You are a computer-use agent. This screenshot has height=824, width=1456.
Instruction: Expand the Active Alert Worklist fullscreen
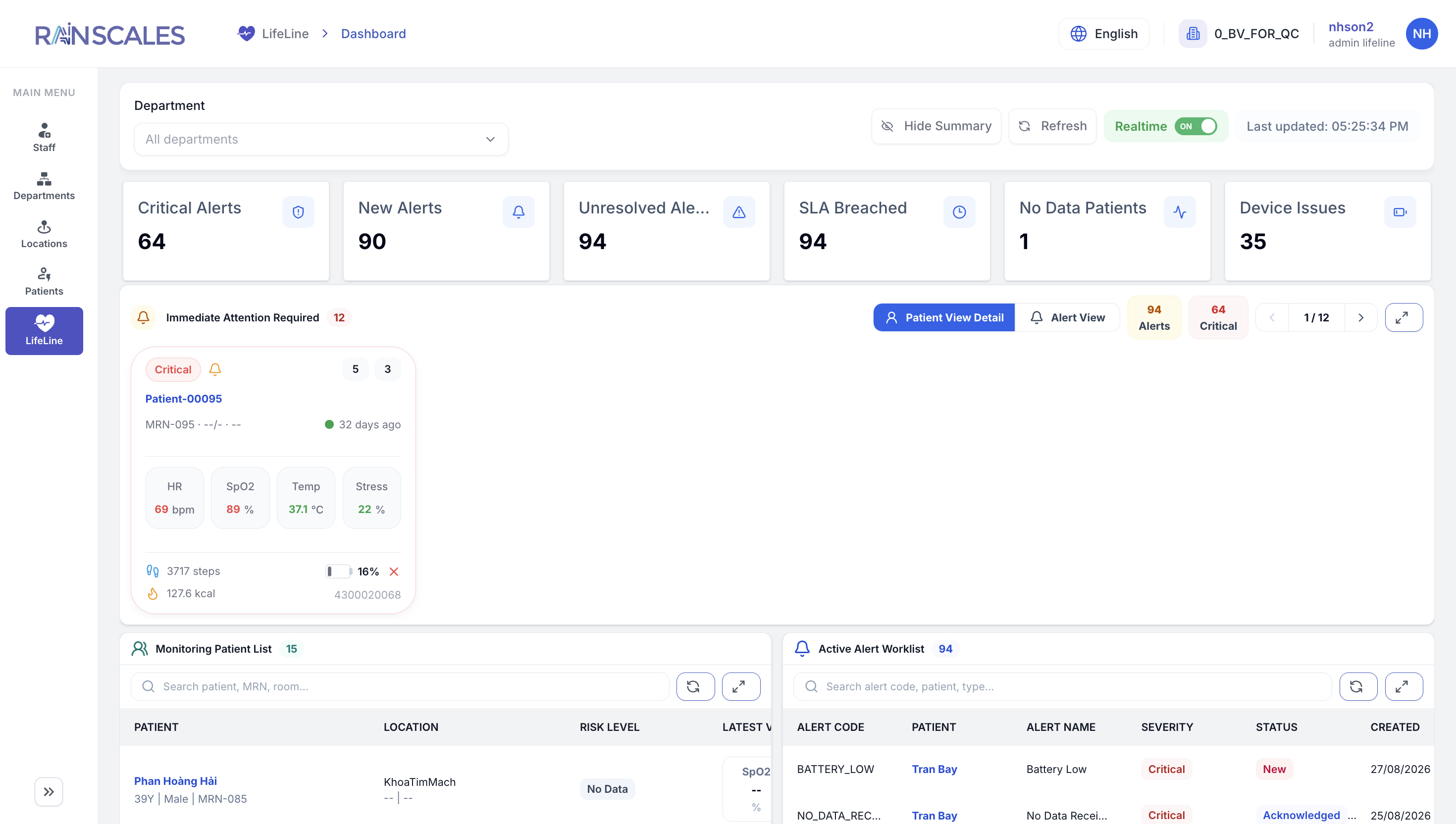[x=1404, y=686]
